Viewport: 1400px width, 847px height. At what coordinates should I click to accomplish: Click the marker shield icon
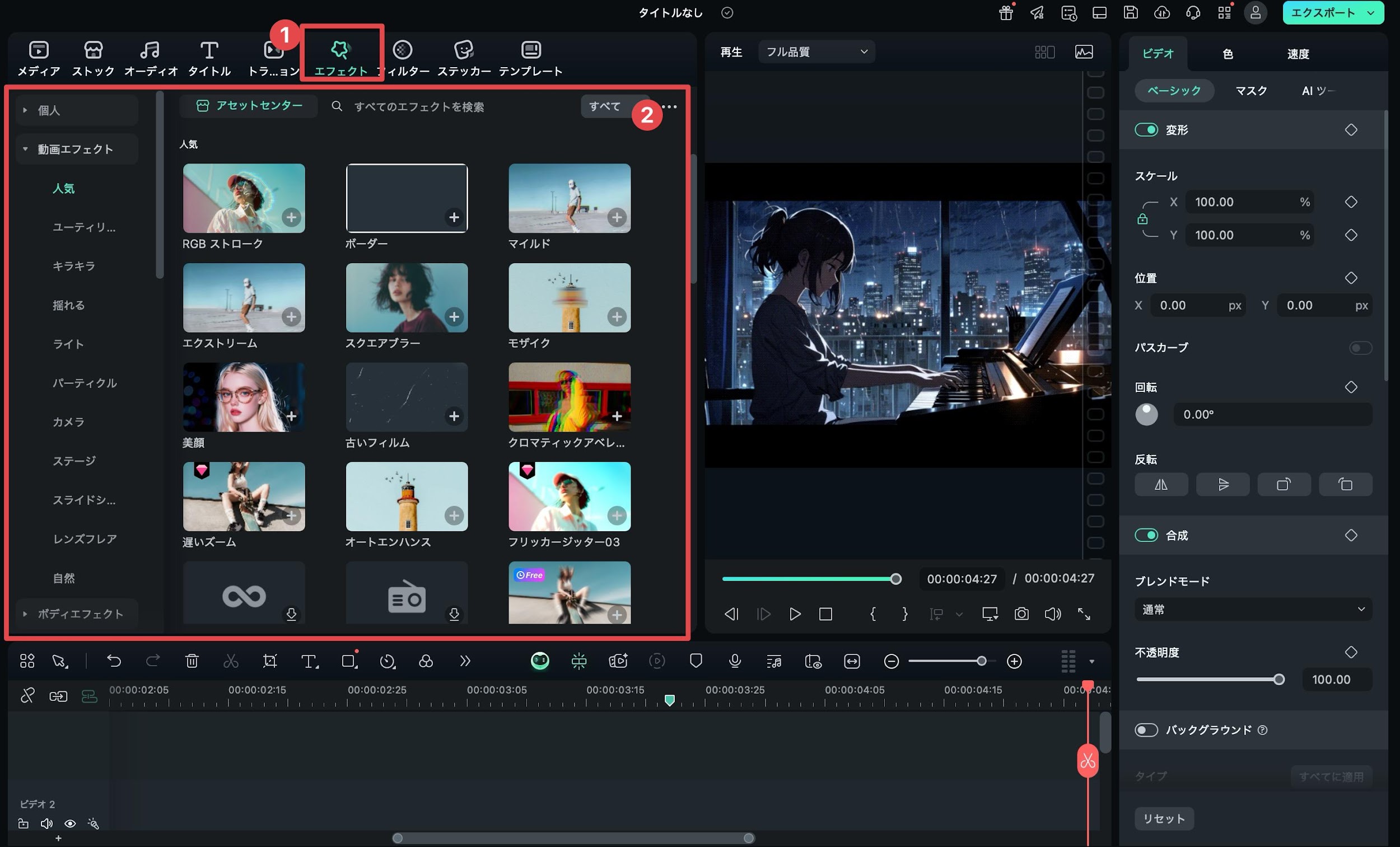click(696, 661)
